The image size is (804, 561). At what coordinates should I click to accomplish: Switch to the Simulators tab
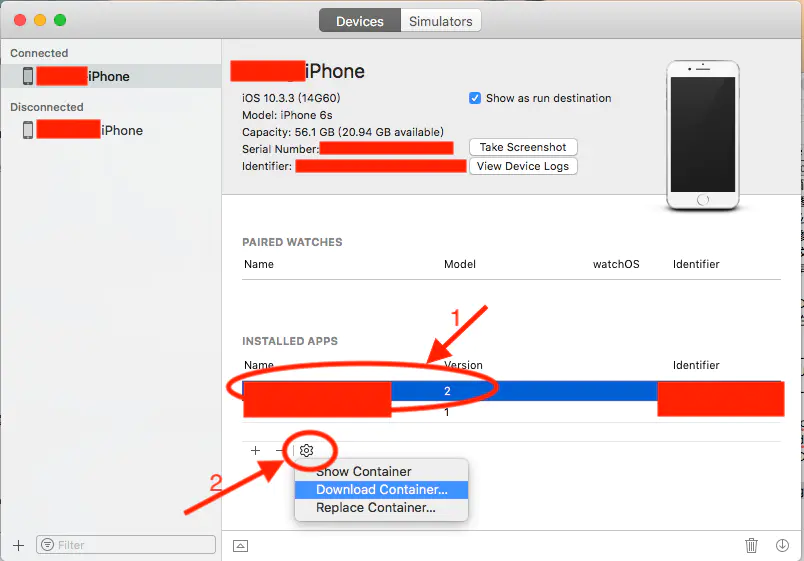coord(440,21)
